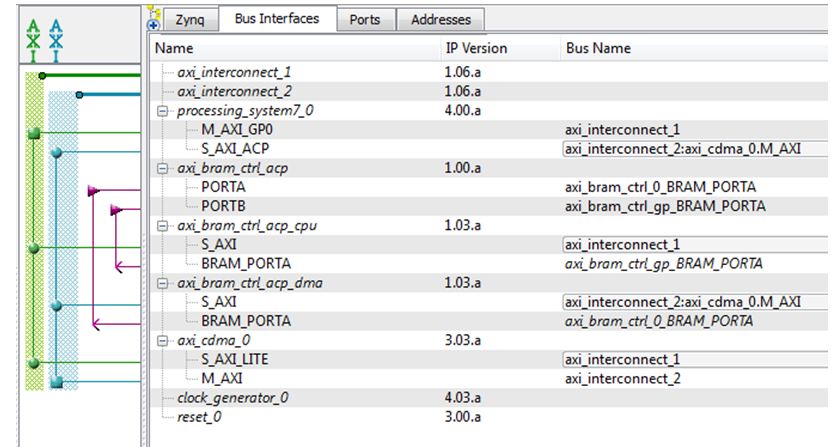Click the teal circle connector for S_AXI_ACP

click(x=57, y=151)
